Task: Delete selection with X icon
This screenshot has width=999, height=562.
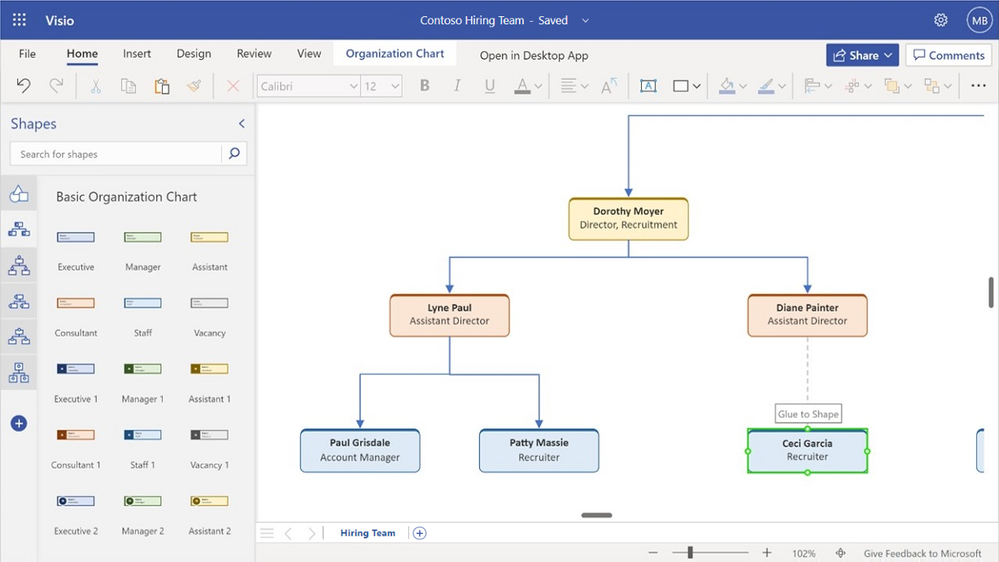Action: (233, 86)
